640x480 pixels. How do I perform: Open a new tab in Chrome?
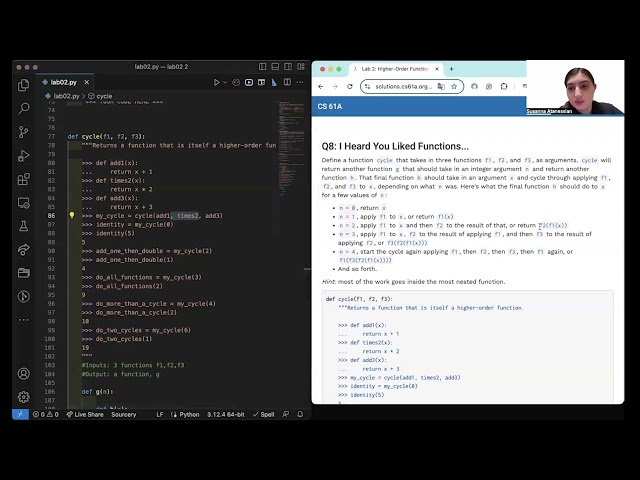point(451,69)
